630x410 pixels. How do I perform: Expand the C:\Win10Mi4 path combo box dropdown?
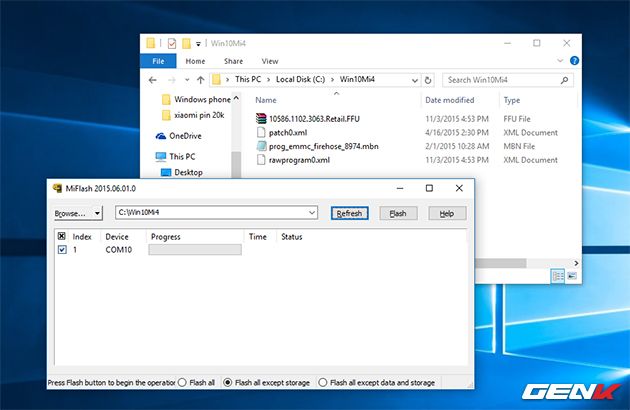(x=312, y=212)
